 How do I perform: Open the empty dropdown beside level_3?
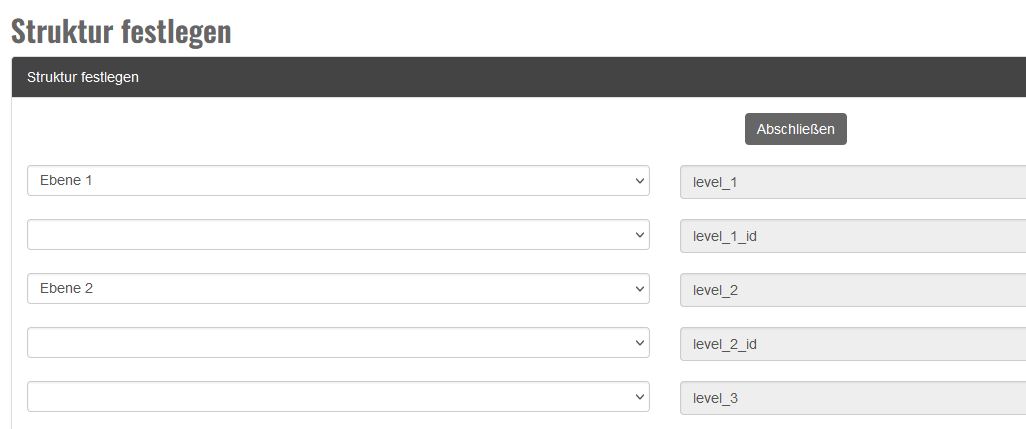point(337,397)
